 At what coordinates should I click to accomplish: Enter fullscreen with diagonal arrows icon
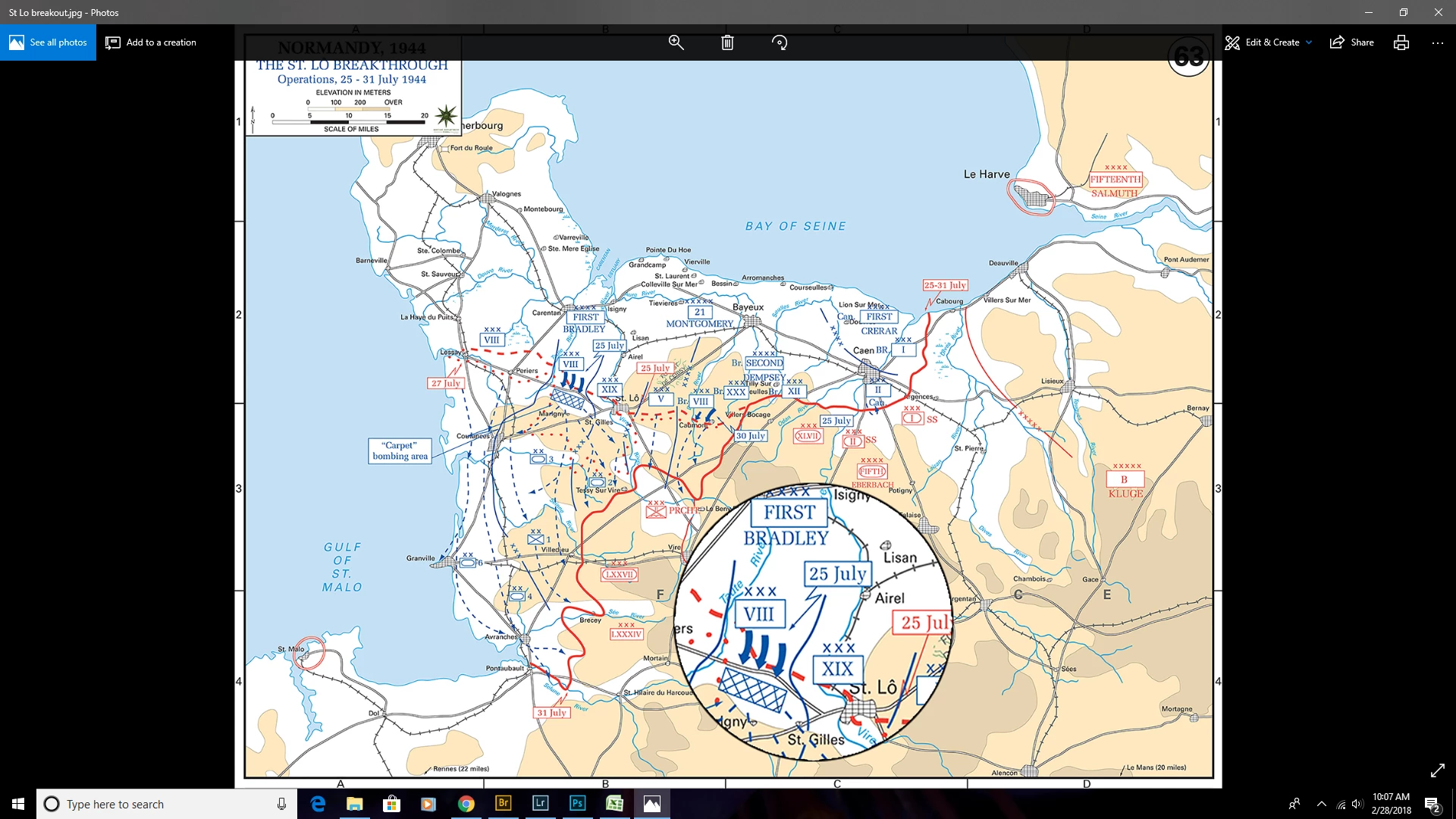click(x=1437, y=770)
